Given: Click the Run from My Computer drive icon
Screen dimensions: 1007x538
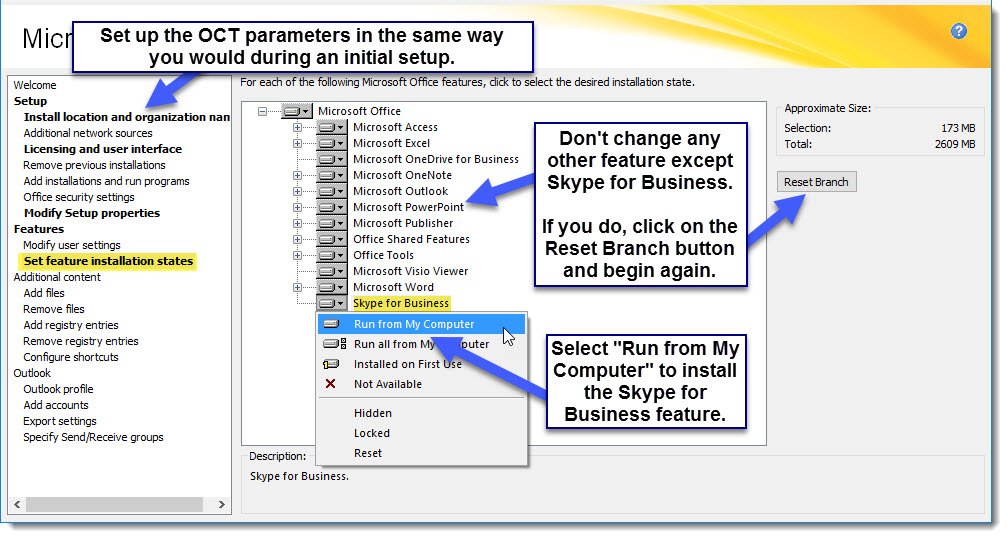Looking at the screenshot, I should (331, 324).
